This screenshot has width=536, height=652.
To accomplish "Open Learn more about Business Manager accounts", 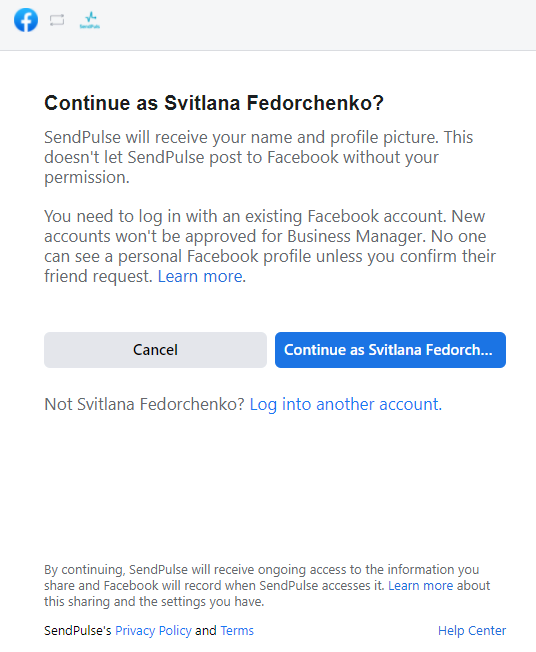I will (200, 276).
